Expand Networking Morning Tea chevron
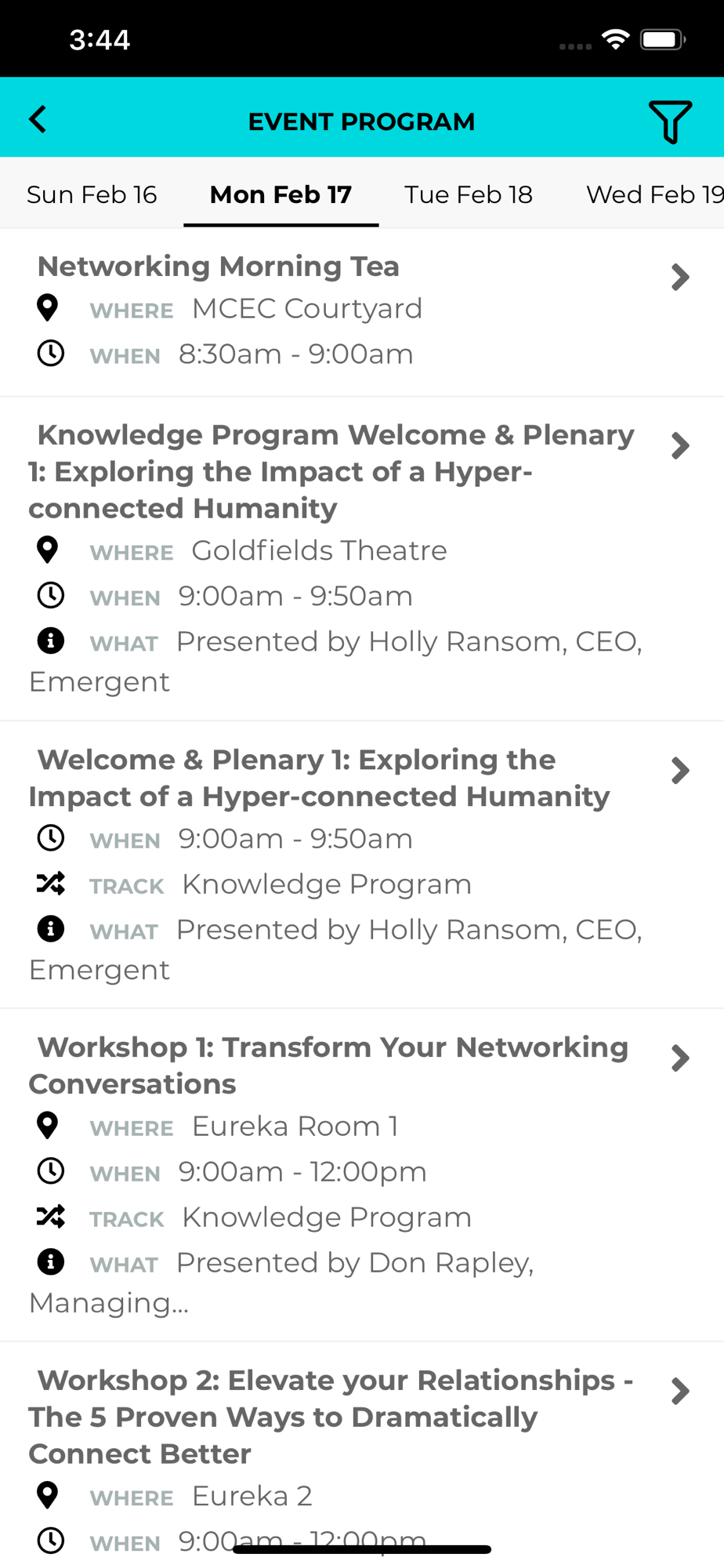The image size is (724, 1568). [680, 277]
